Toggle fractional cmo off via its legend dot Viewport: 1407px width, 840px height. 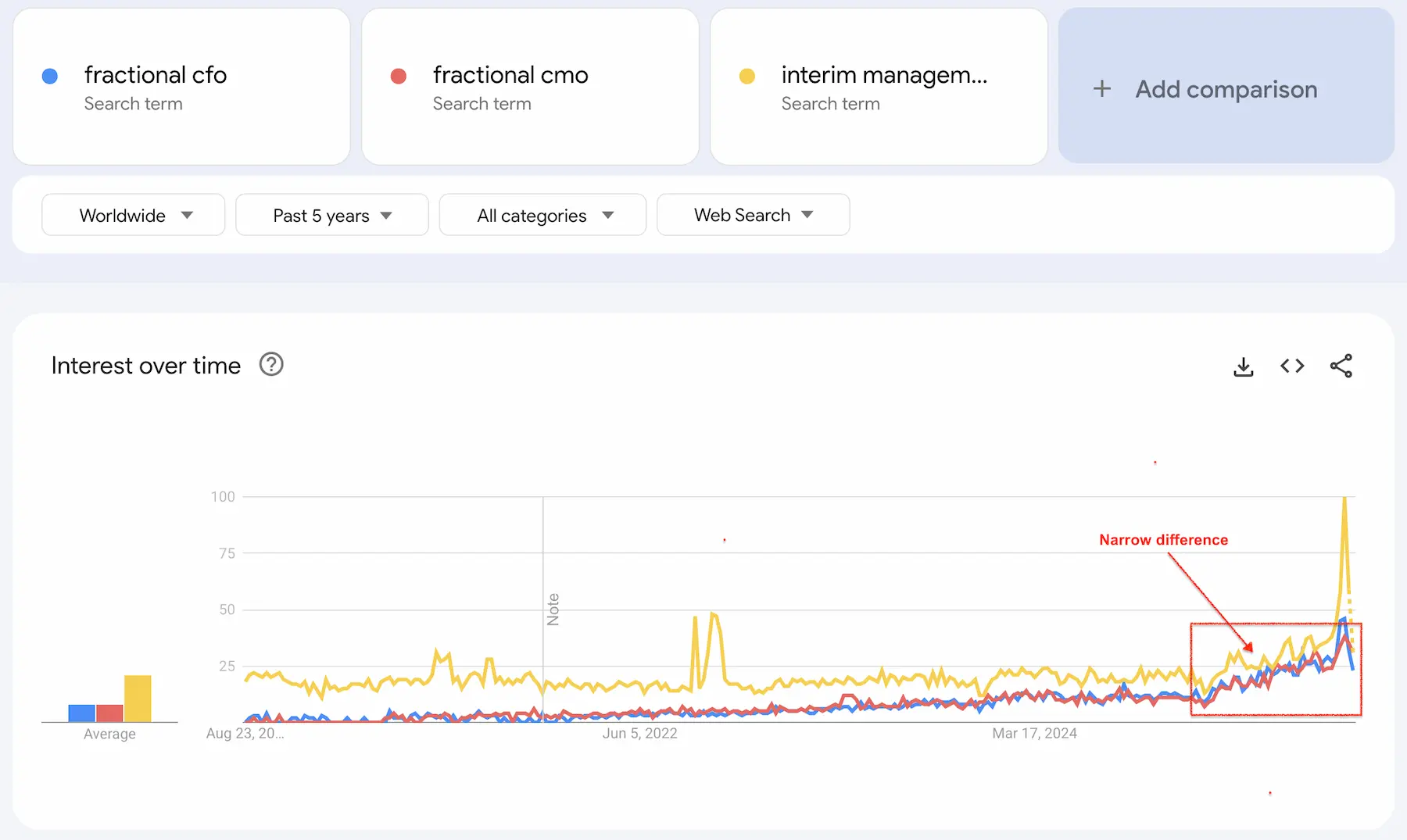(399, 76)
